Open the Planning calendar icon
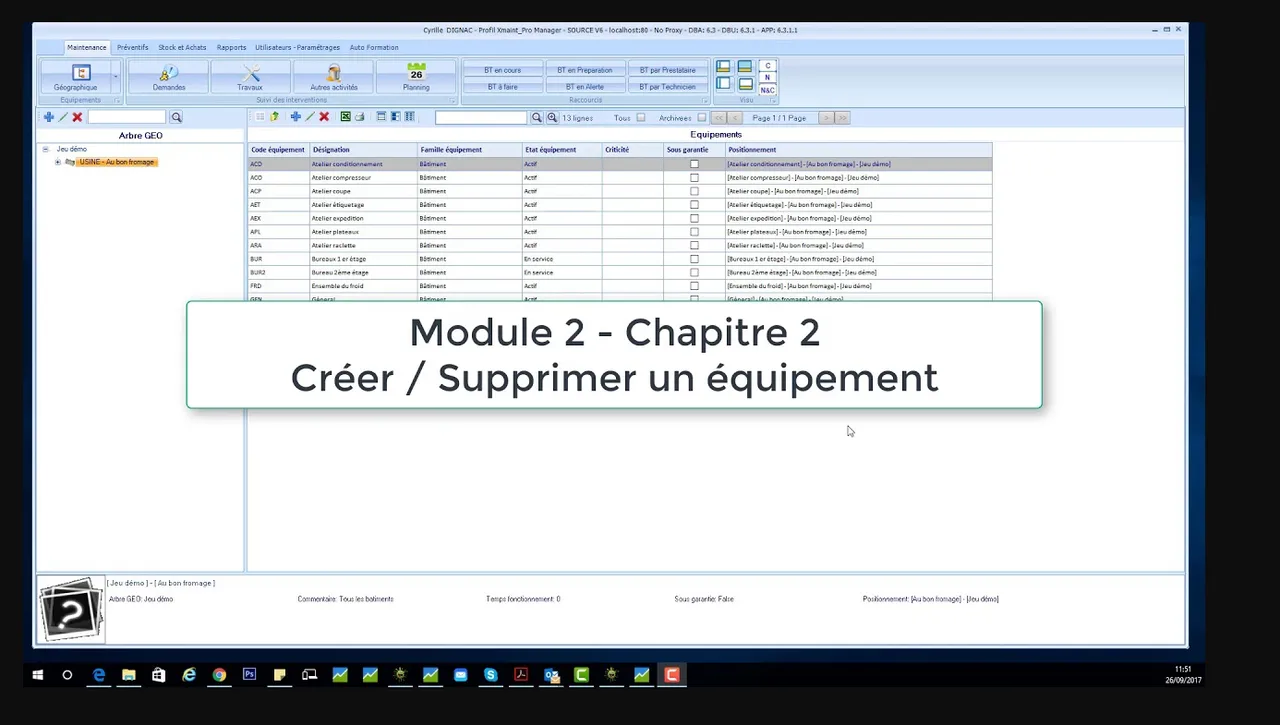The height and width of the screenshot is (725, 1280). tap(416, 78)
